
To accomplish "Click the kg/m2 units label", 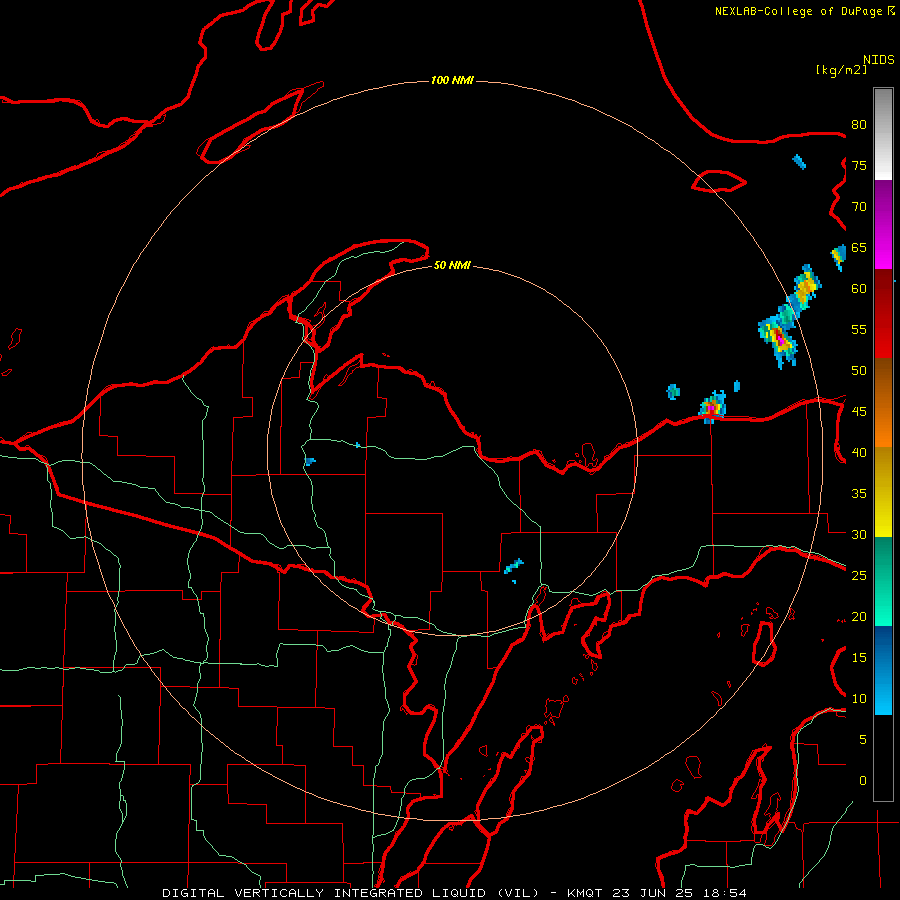I will pos(841,70).
